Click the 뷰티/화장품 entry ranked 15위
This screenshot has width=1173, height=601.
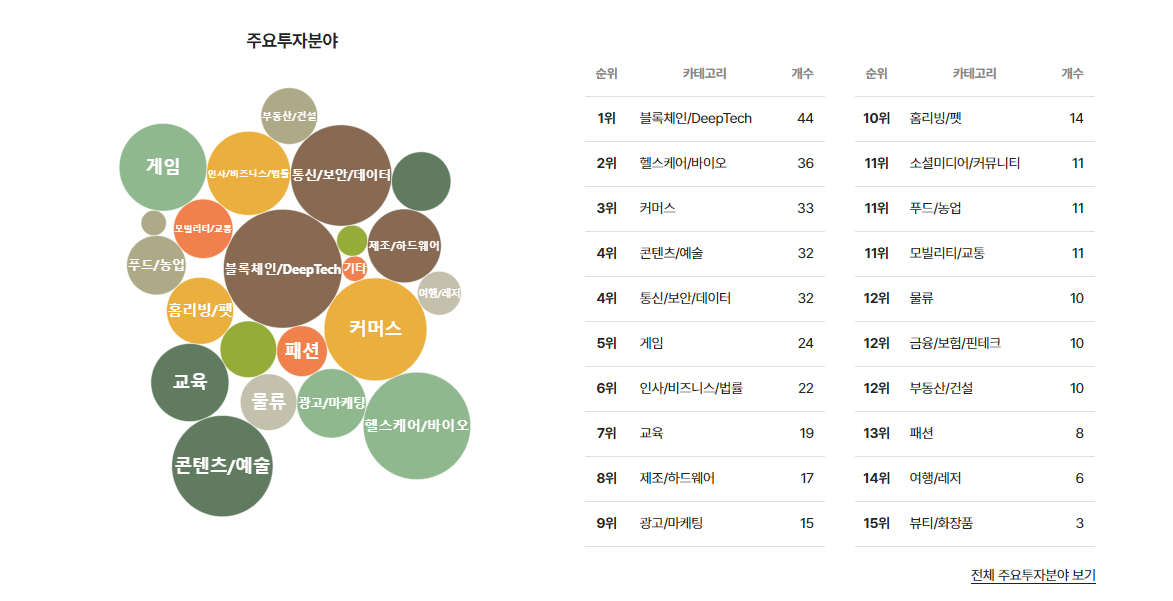pos(975,524)
